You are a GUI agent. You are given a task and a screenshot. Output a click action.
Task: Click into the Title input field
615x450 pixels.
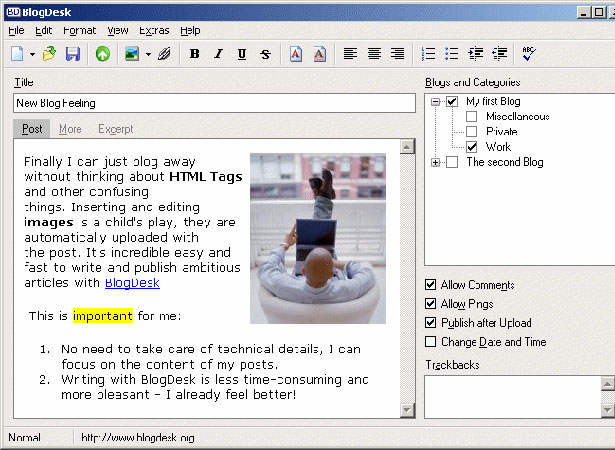tap(214, 103)
